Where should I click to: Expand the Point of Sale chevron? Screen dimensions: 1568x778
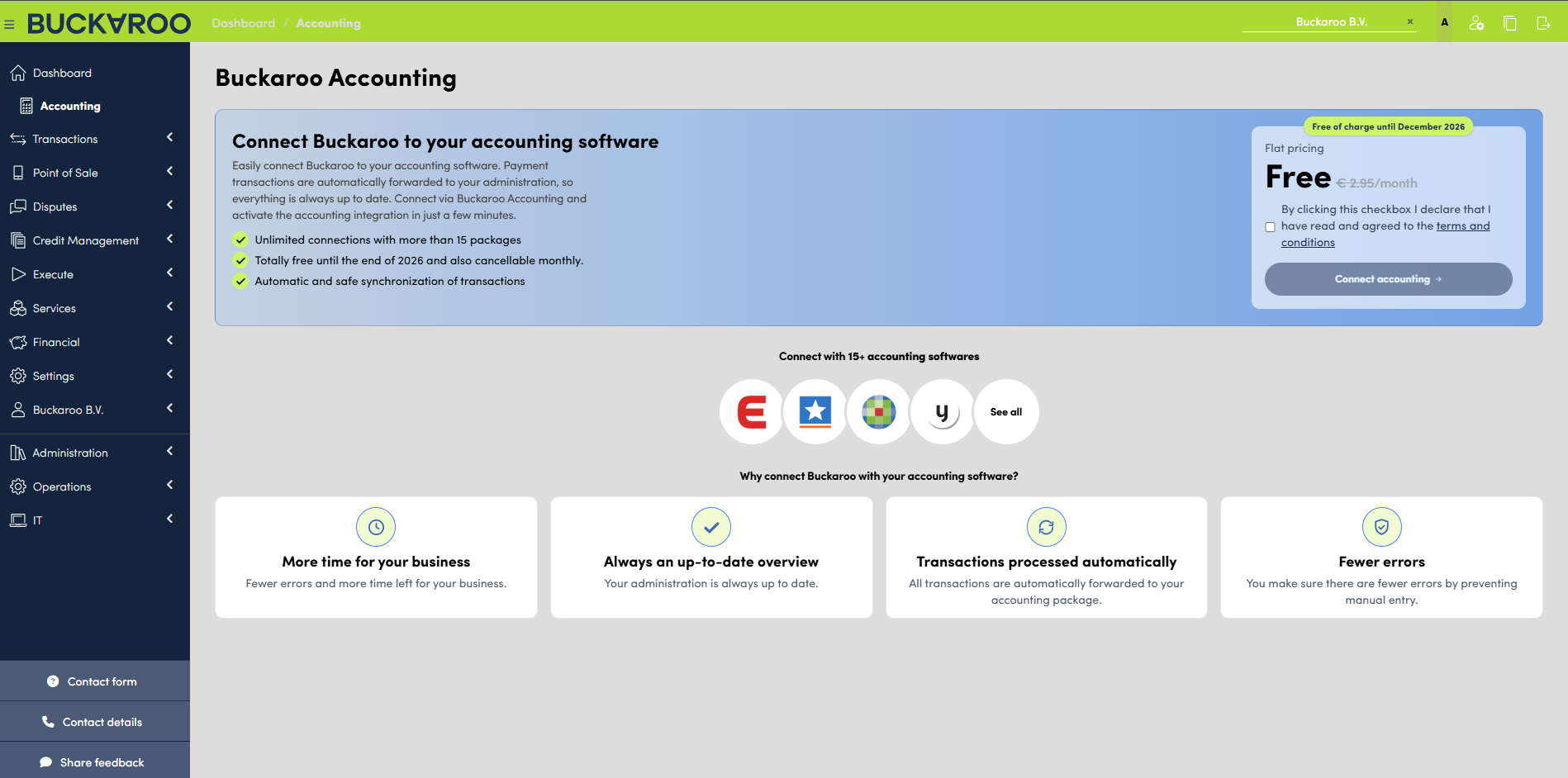click(170, 171)
